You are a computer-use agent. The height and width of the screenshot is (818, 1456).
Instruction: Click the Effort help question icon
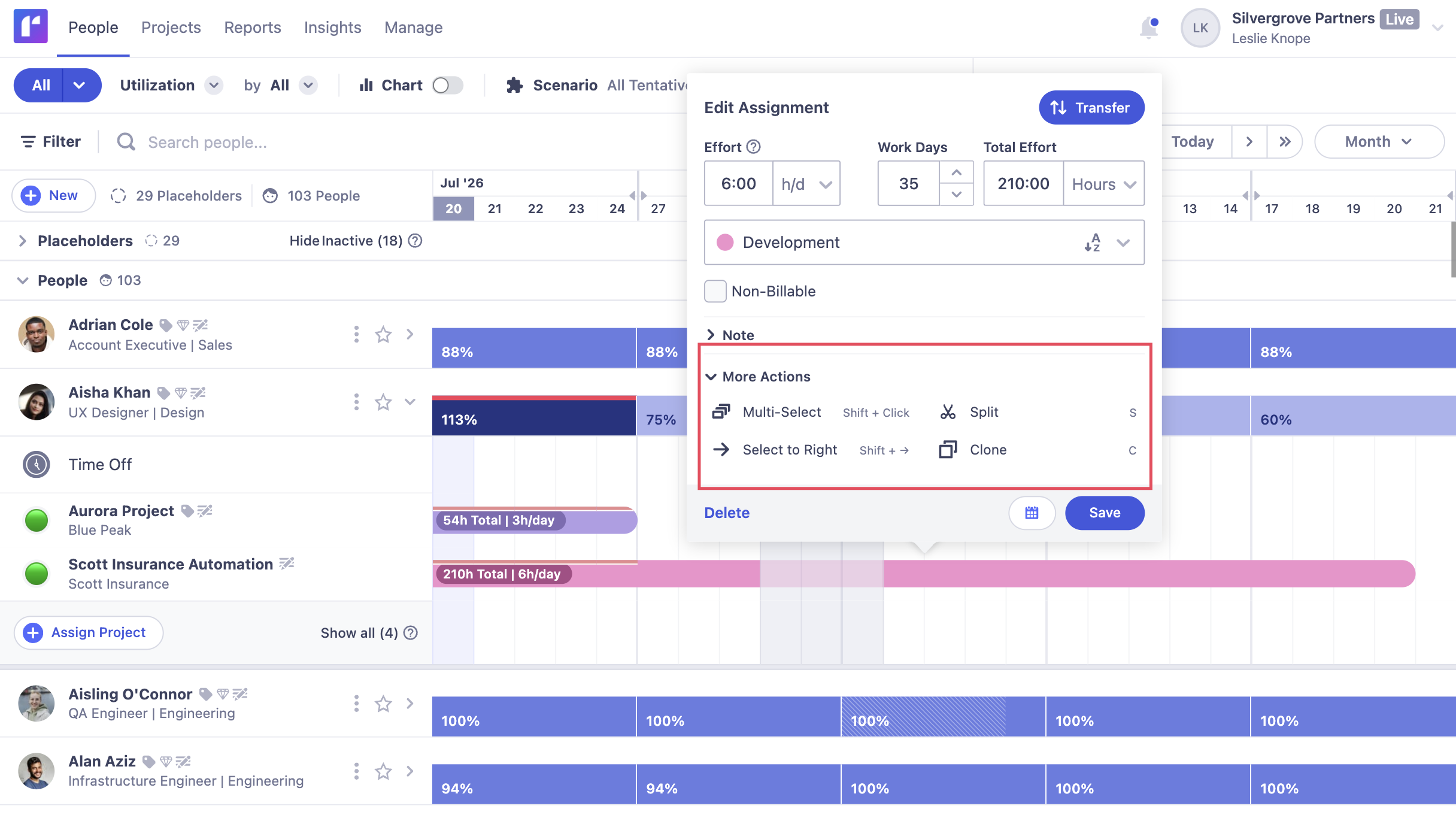coord(754,147)
